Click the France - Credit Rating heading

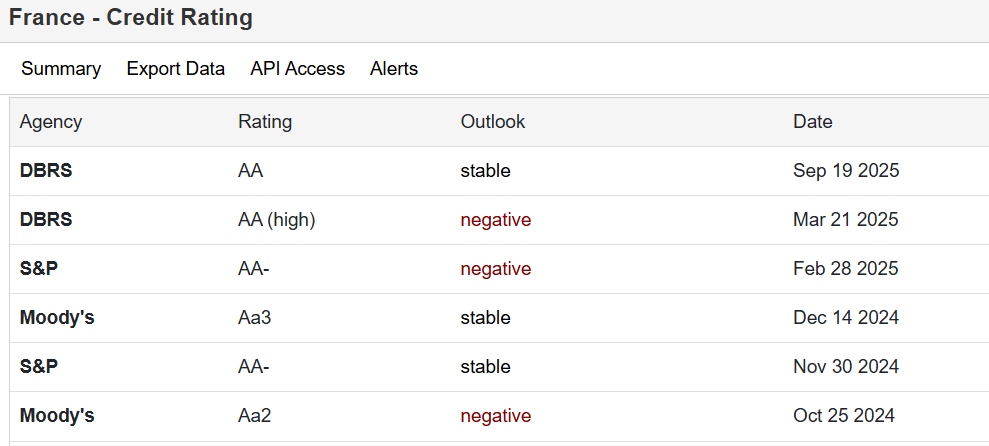(x=131, y=18)
